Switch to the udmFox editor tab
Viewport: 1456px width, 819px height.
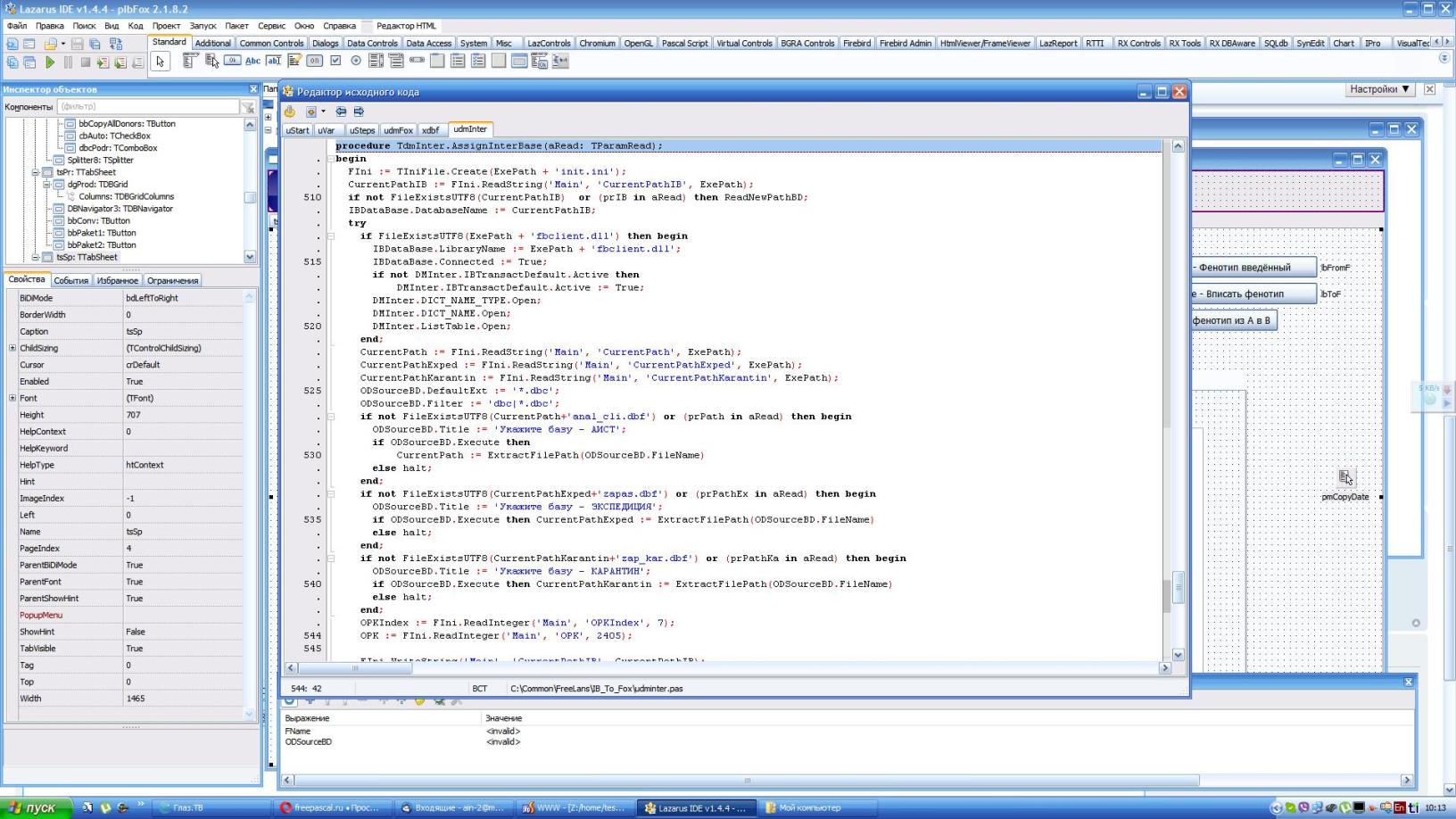point(398,130)
